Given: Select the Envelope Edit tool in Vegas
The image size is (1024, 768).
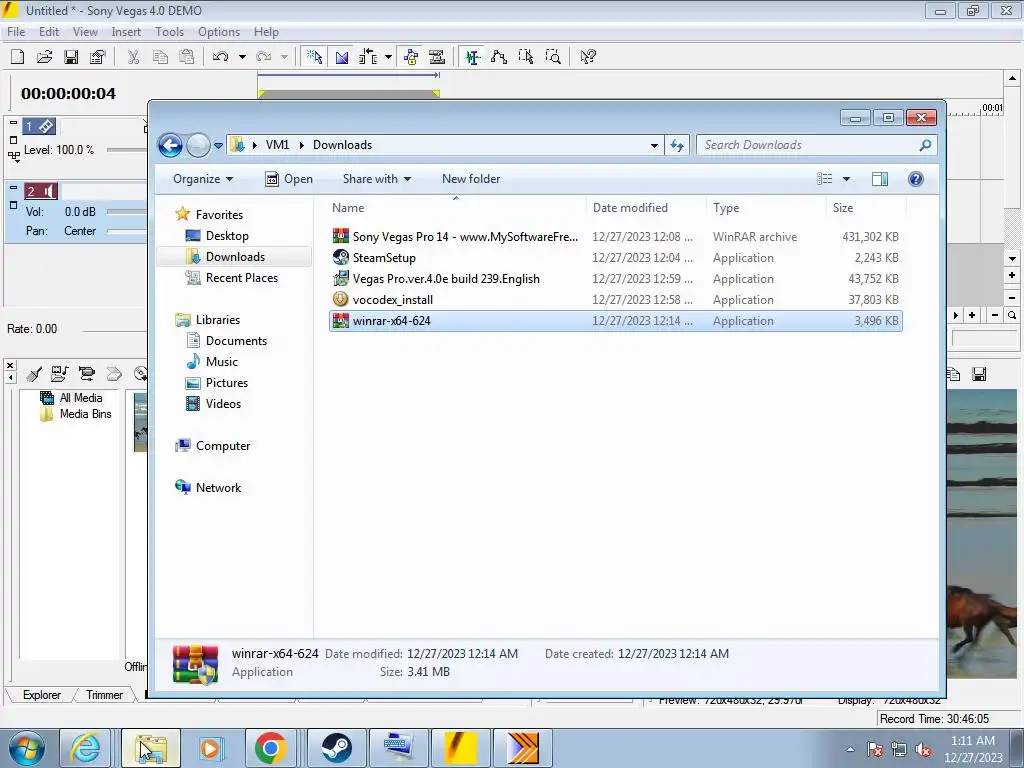Looking at the screenshot, I should pyautogui.click(x=499, y=57).
